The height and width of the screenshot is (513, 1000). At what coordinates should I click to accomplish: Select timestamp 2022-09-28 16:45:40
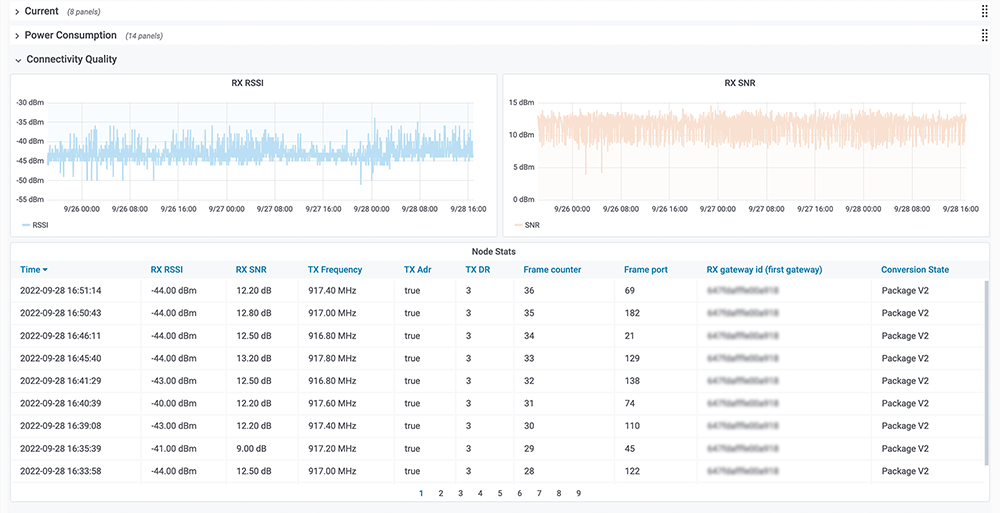(61, 359)
